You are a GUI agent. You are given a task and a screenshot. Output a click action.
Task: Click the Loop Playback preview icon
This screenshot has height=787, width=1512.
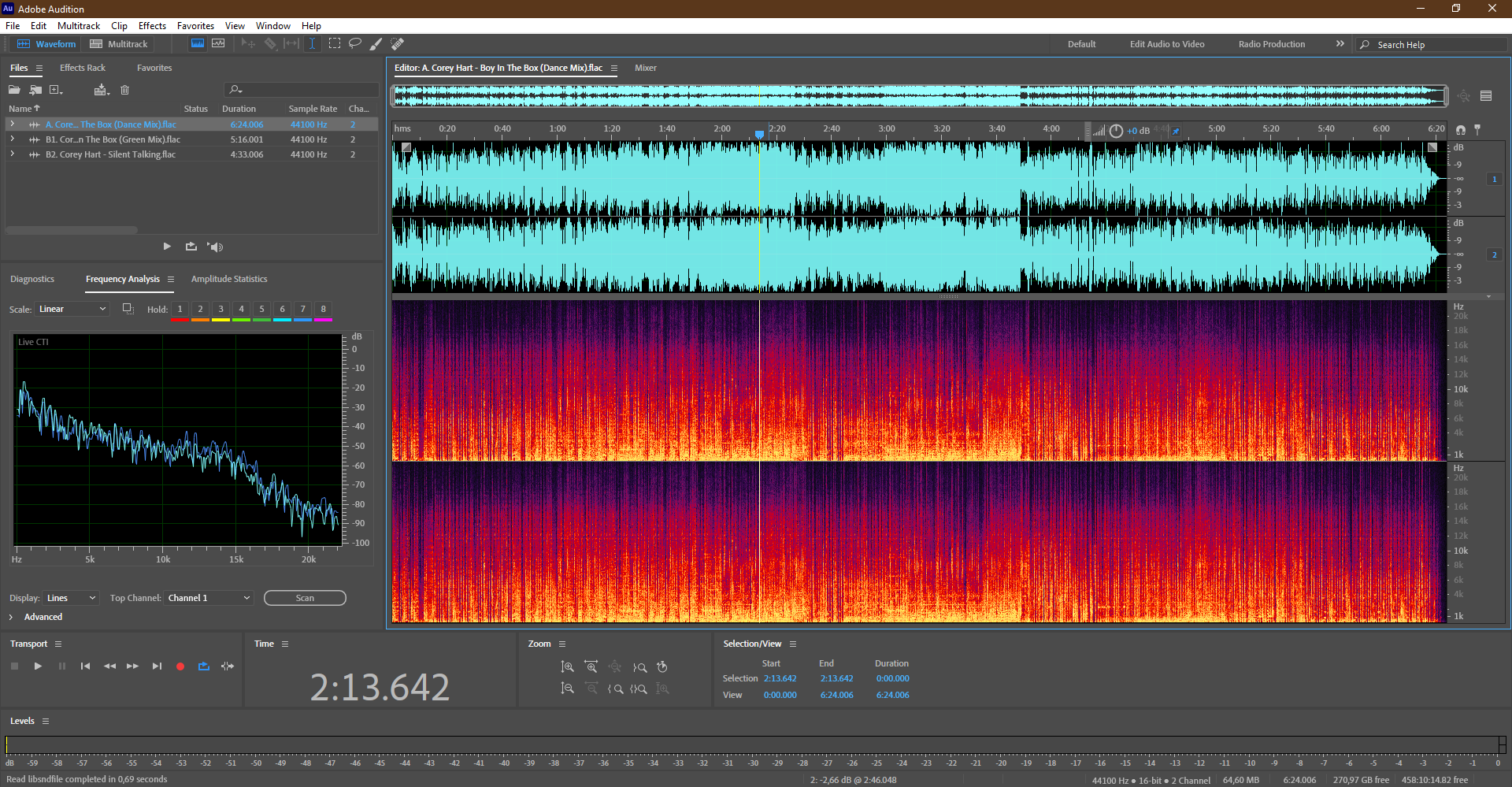tap(191, 247)
